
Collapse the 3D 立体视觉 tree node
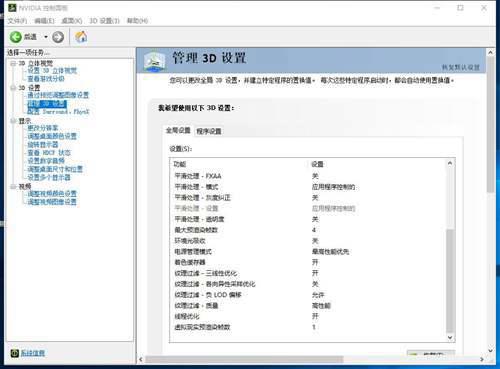[x=13, y=63]
